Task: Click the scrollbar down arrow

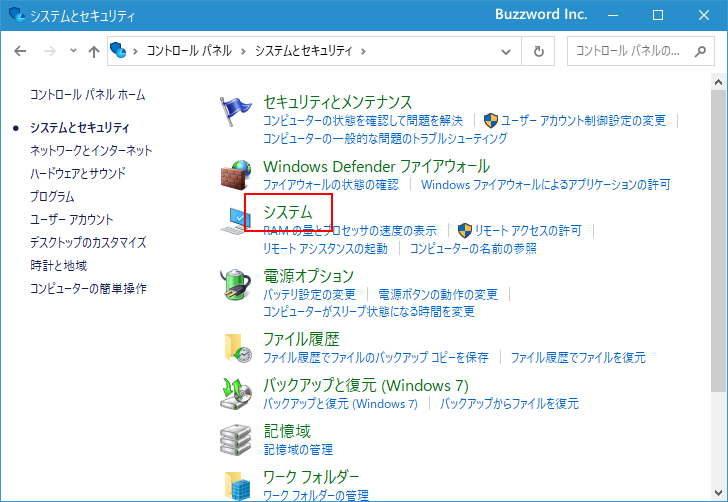Action: click(718, 493)
